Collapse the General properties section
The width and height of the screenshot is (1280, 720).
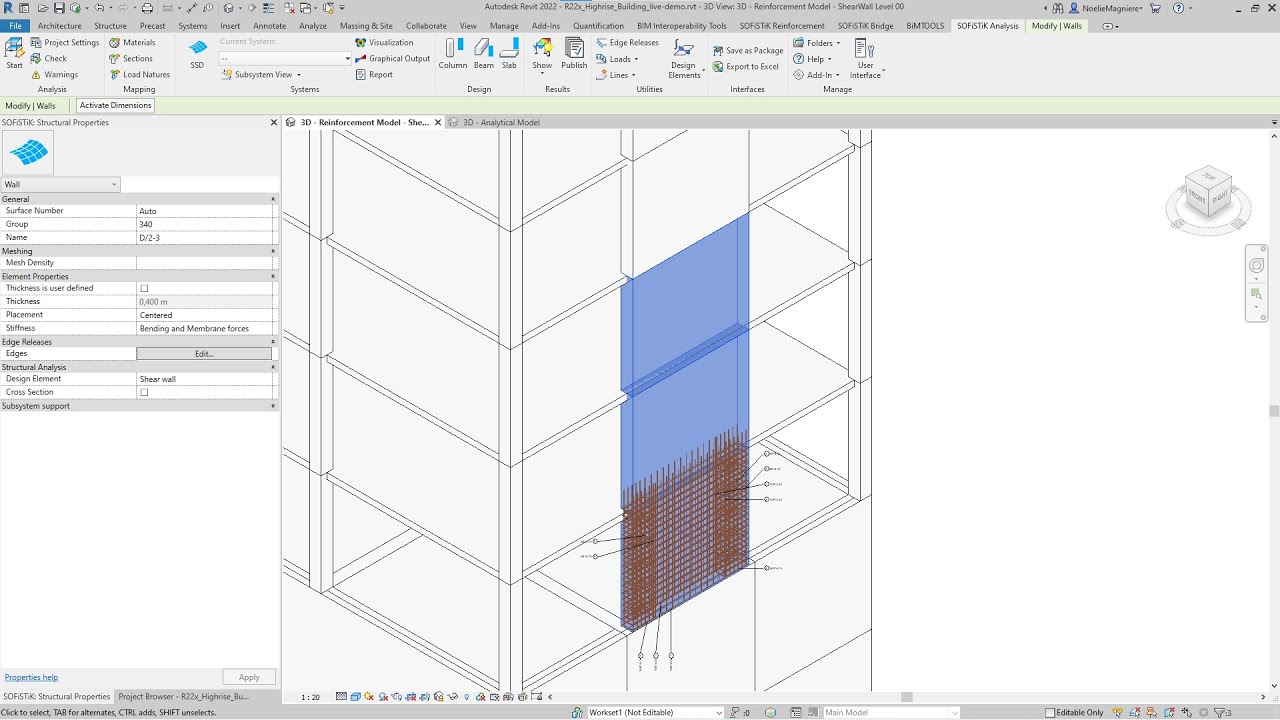tap(273, 199)
